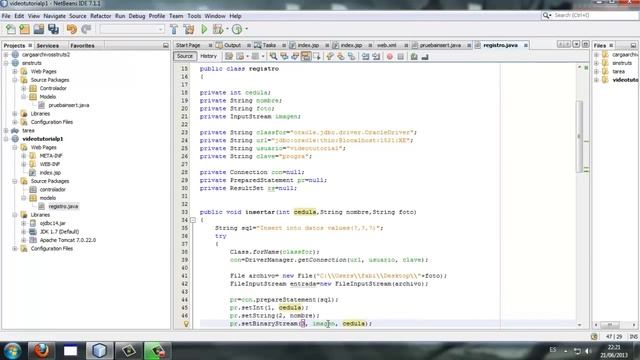Click the clock showing 22:21
Image resolution: width=640 pixels, height=360 pixels.
(x=614, y=347)
